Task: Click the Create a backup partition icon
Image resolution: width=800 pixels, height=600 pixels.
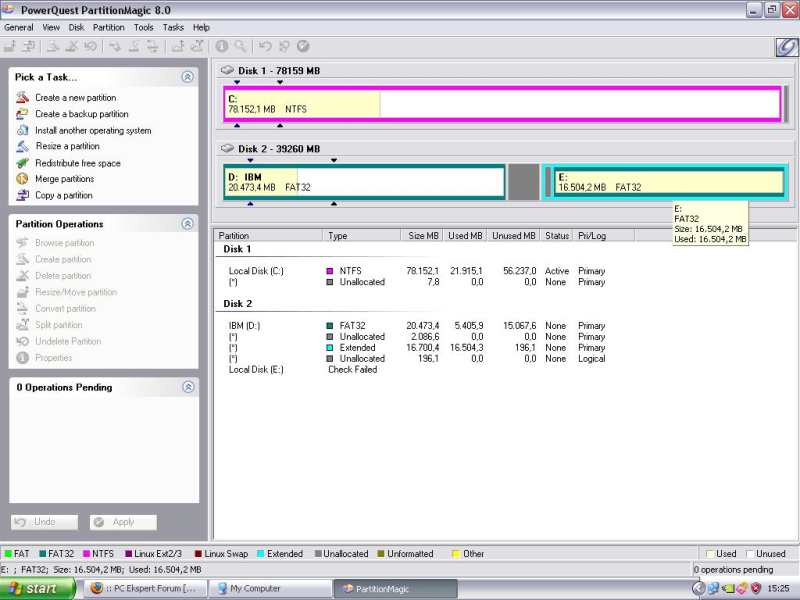Action: [22, 114]
